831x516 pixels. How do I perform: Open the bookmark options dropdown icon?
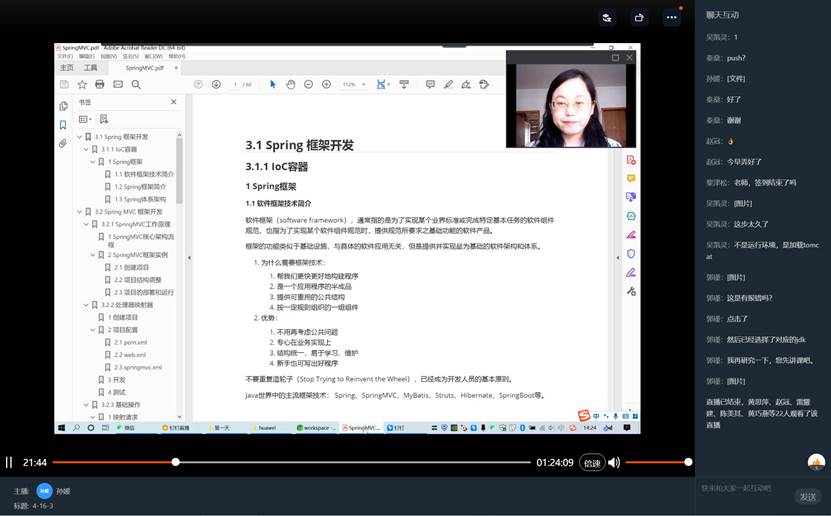coord(85,119)
